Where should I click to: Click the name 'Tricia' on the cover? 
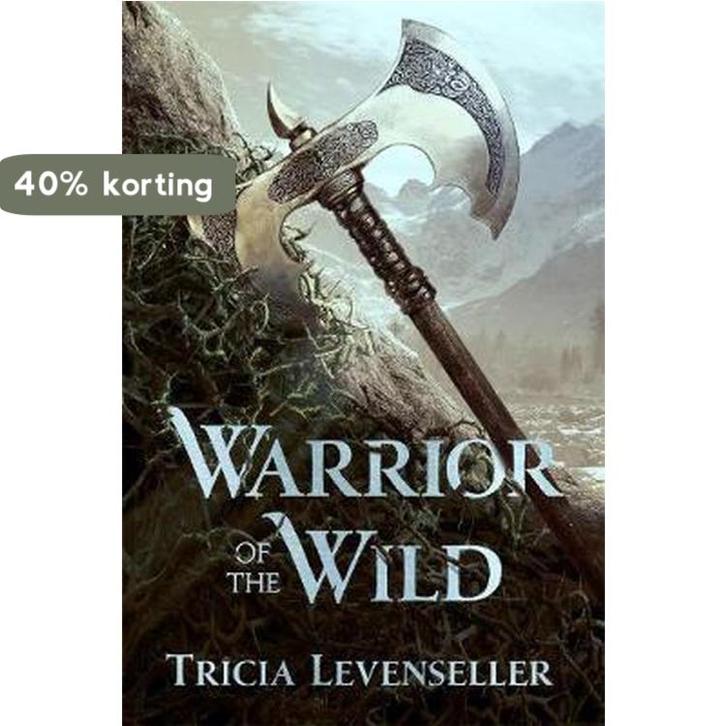231,671
